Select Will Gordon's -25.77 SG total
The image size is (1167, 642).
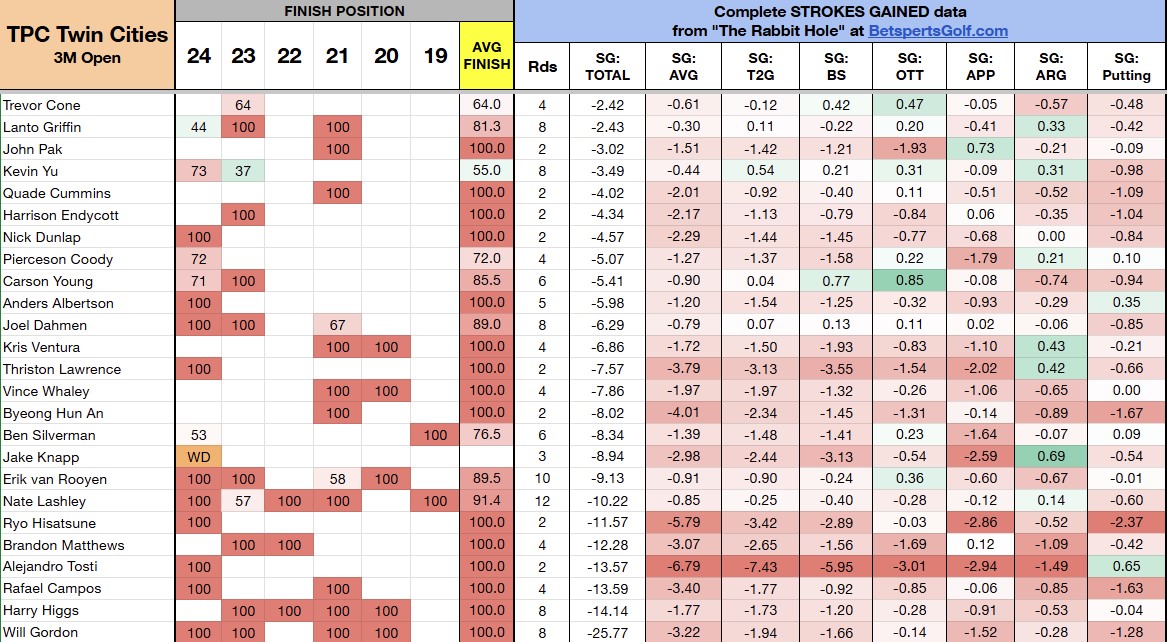607,632
